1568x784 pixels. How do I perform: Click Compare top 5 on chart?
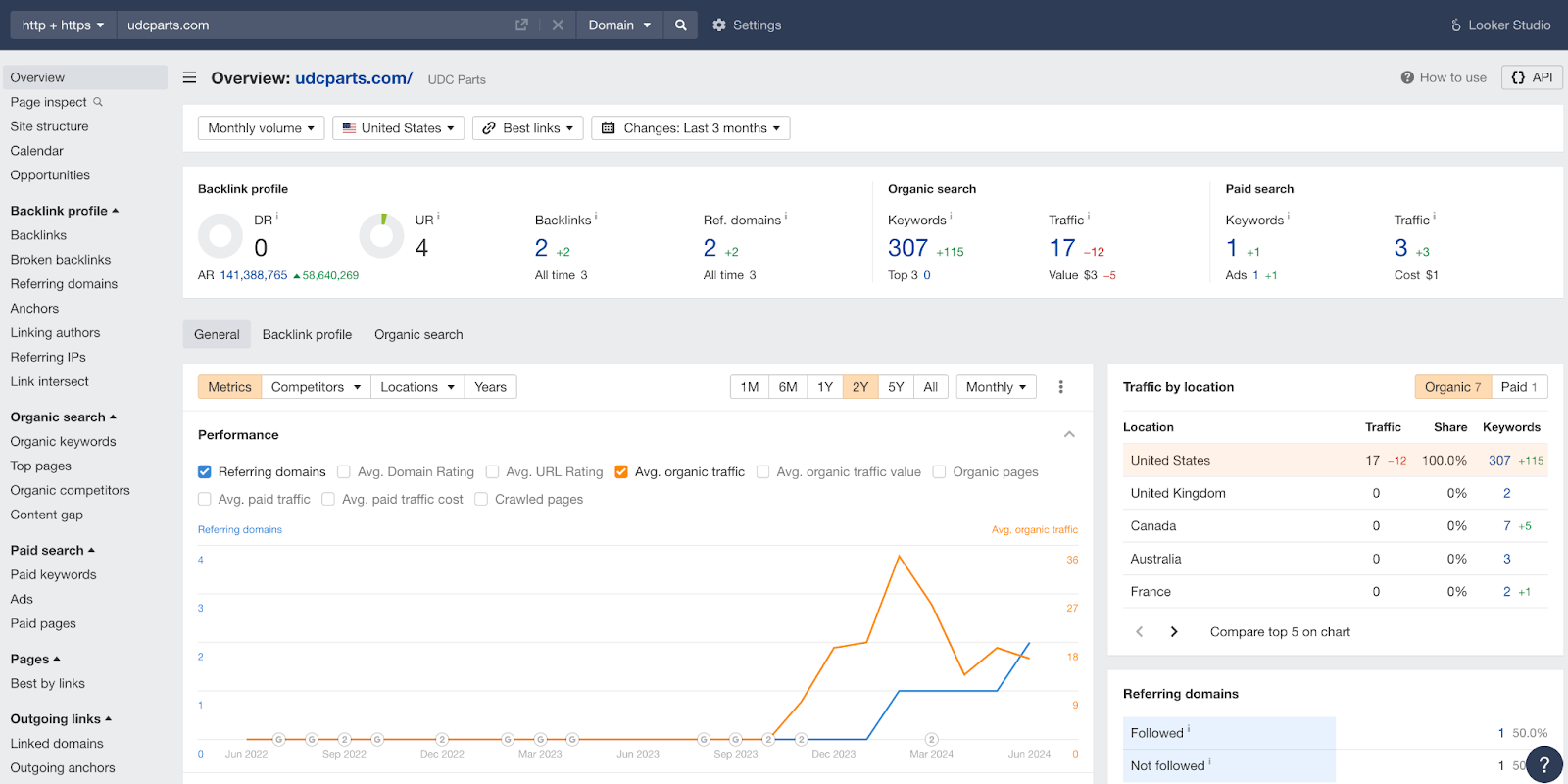(x=1280, y=632)
